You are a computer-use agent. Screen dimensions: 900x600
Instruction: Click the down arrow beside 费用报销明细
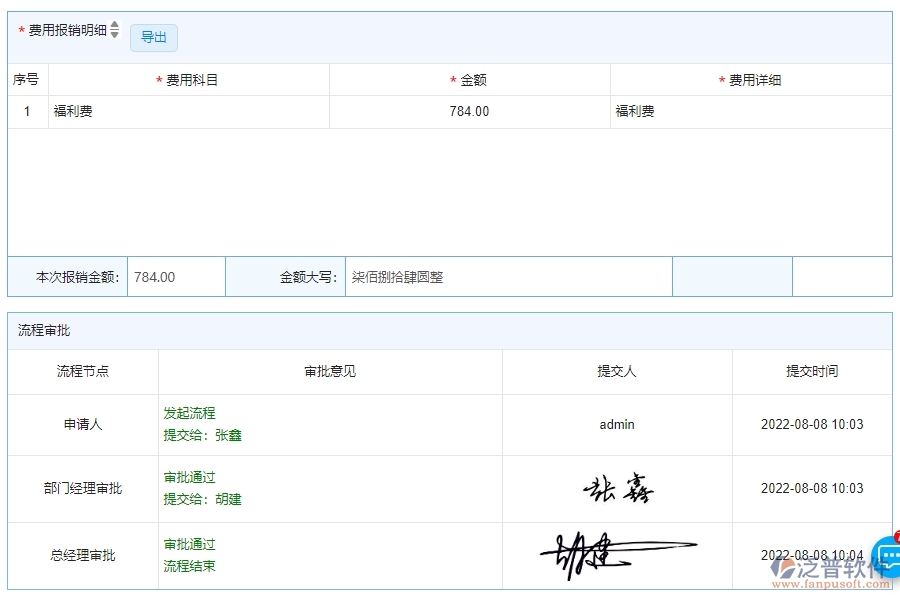115,35
